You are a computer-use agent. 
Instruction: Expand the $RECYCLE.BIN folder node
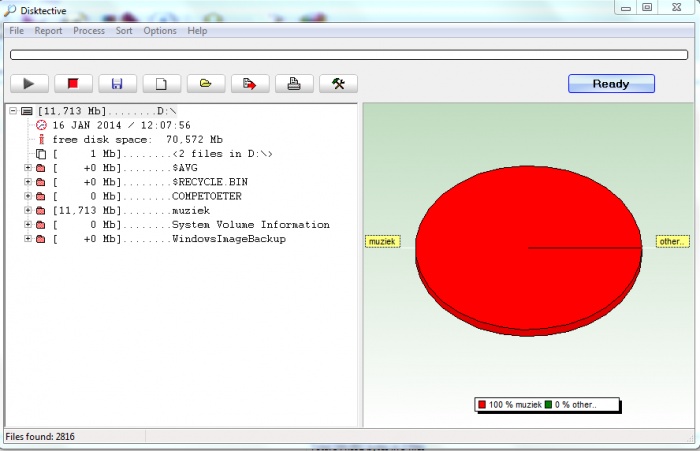tap(28, 182)
